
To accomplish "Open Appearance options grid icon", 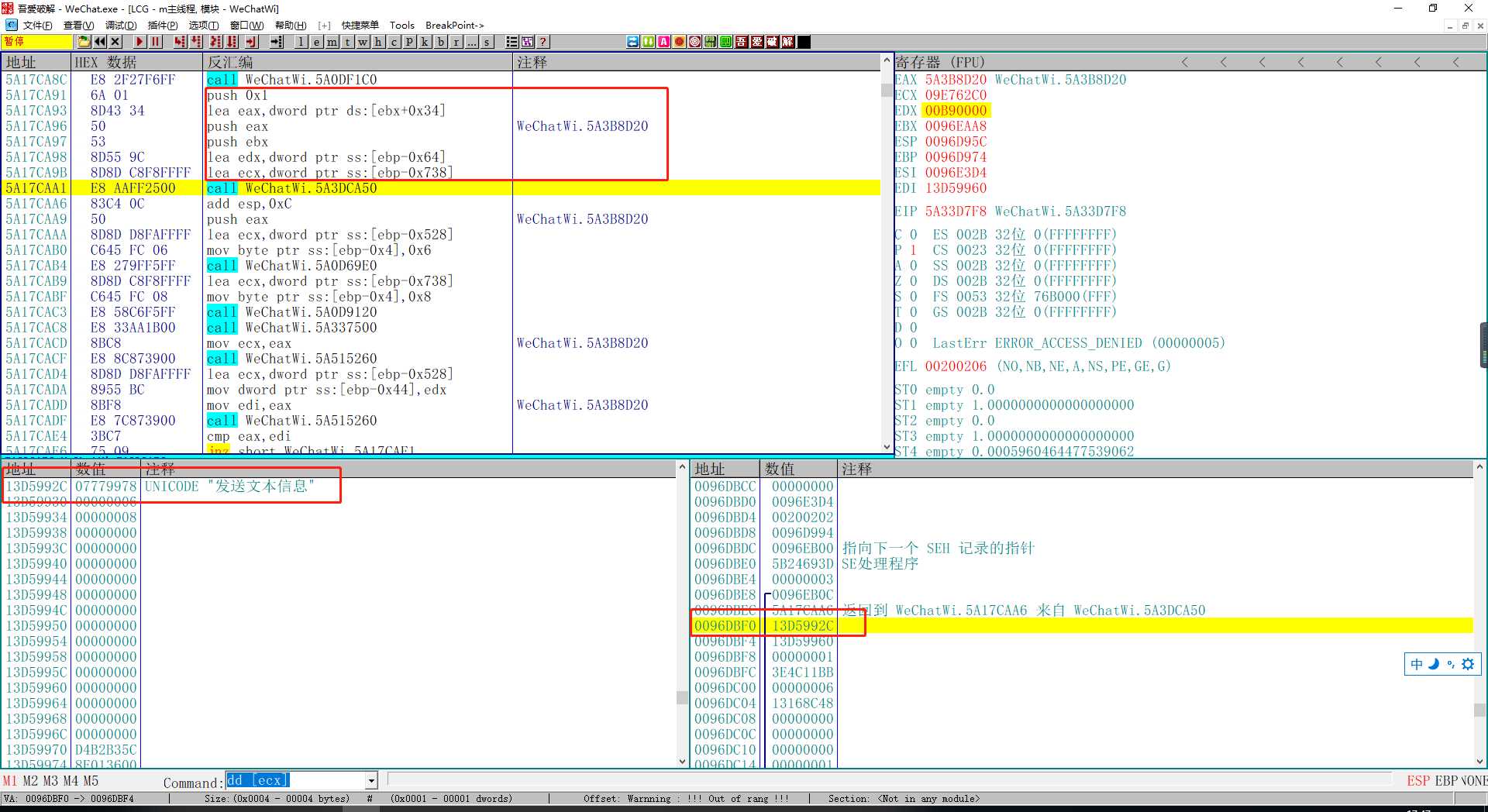I will point(527,42).
